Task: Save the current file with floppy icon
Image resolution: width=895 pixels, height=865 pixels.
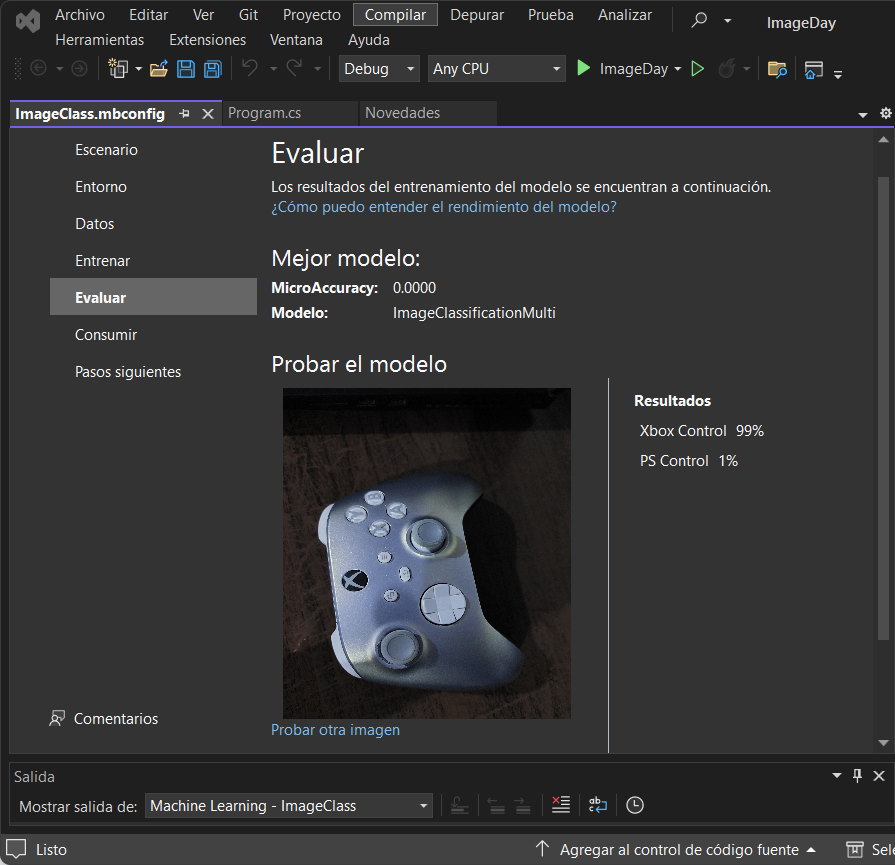Action: pyautogui.click(x=186, y=69)
